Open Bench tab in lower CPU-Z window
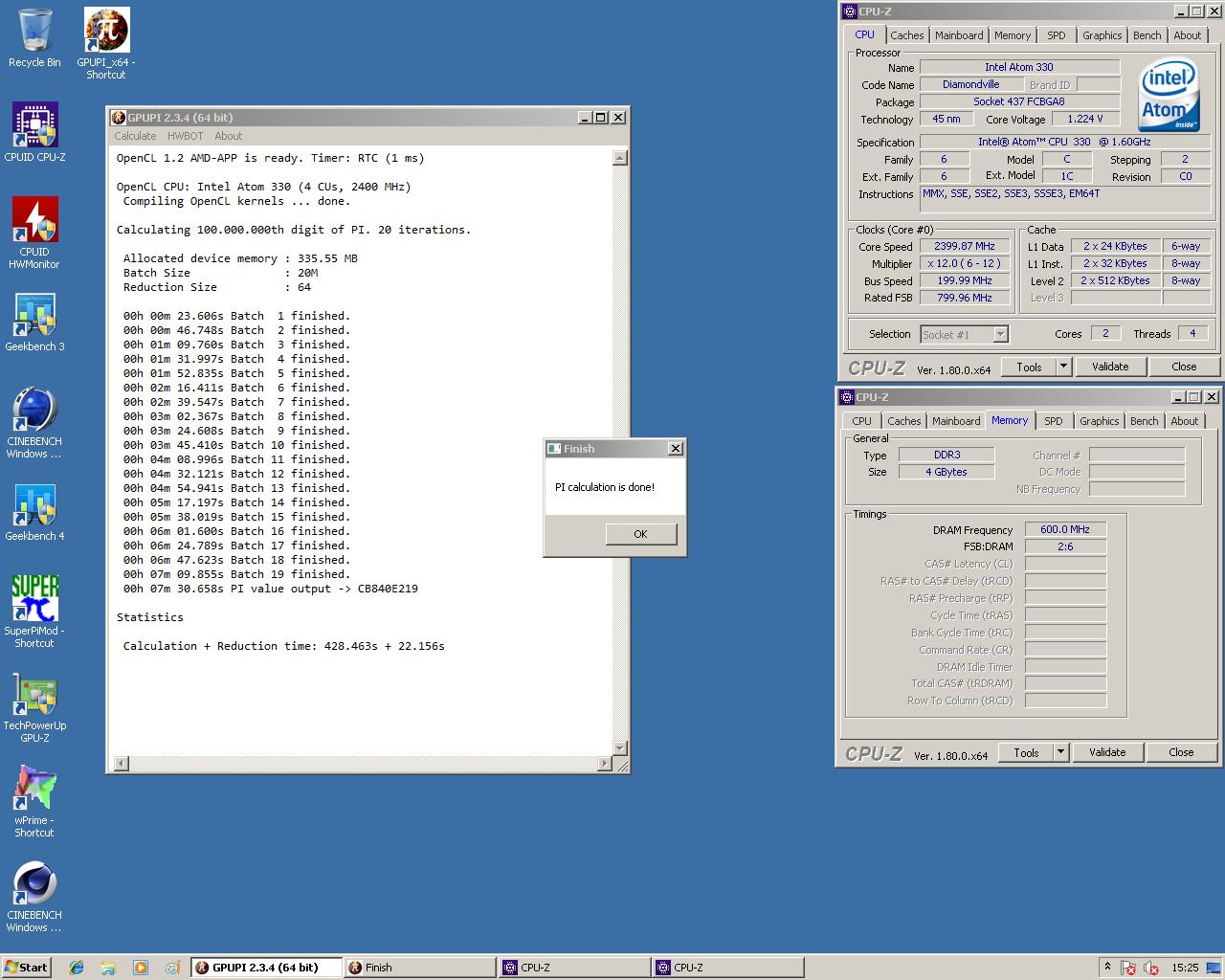Viewport: 1225px width, 980px height. [1144, 421]
